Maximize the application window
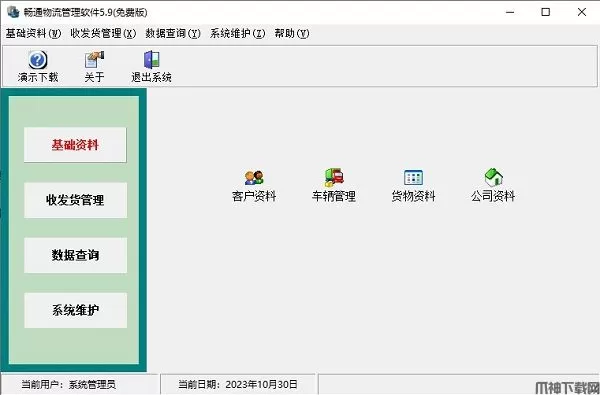 click(546, 12)
